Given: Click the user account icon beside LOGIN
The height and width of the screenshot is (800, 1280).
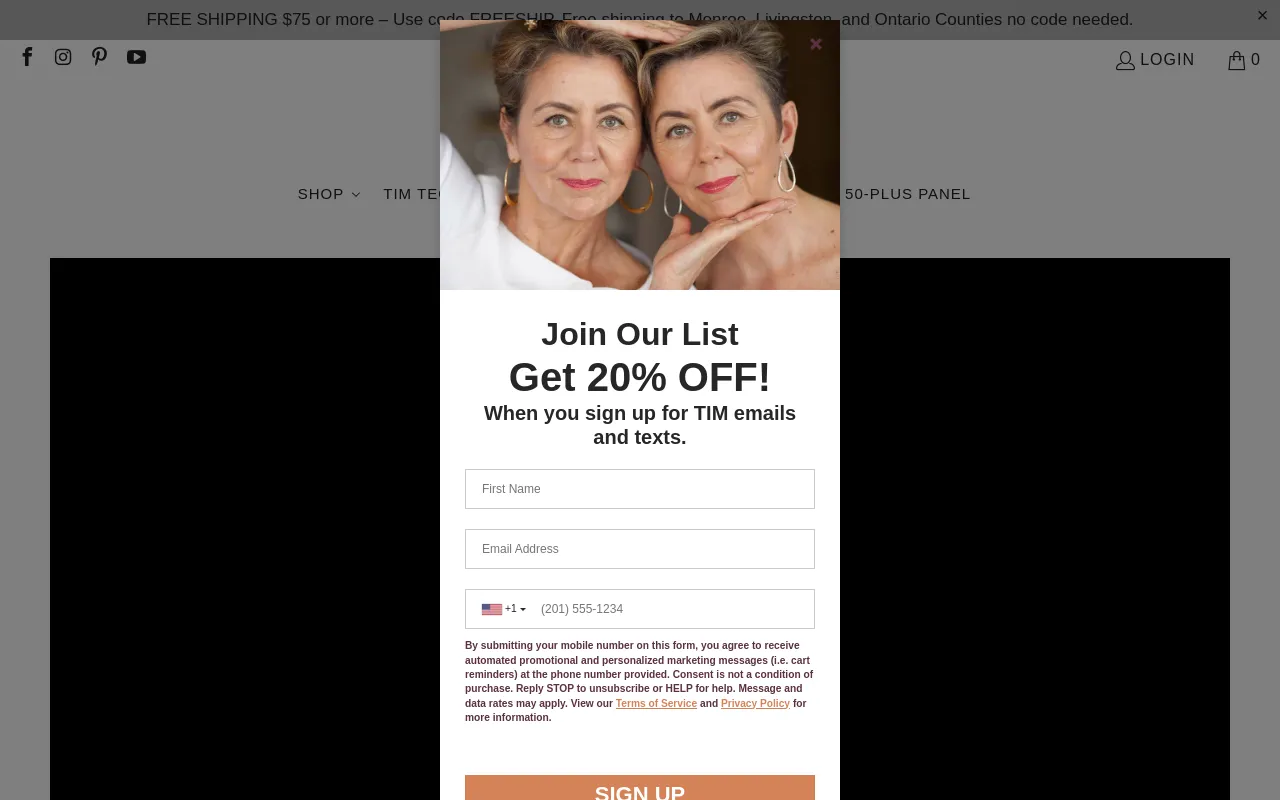Looking at the screenshot, I should point(1125,60).
